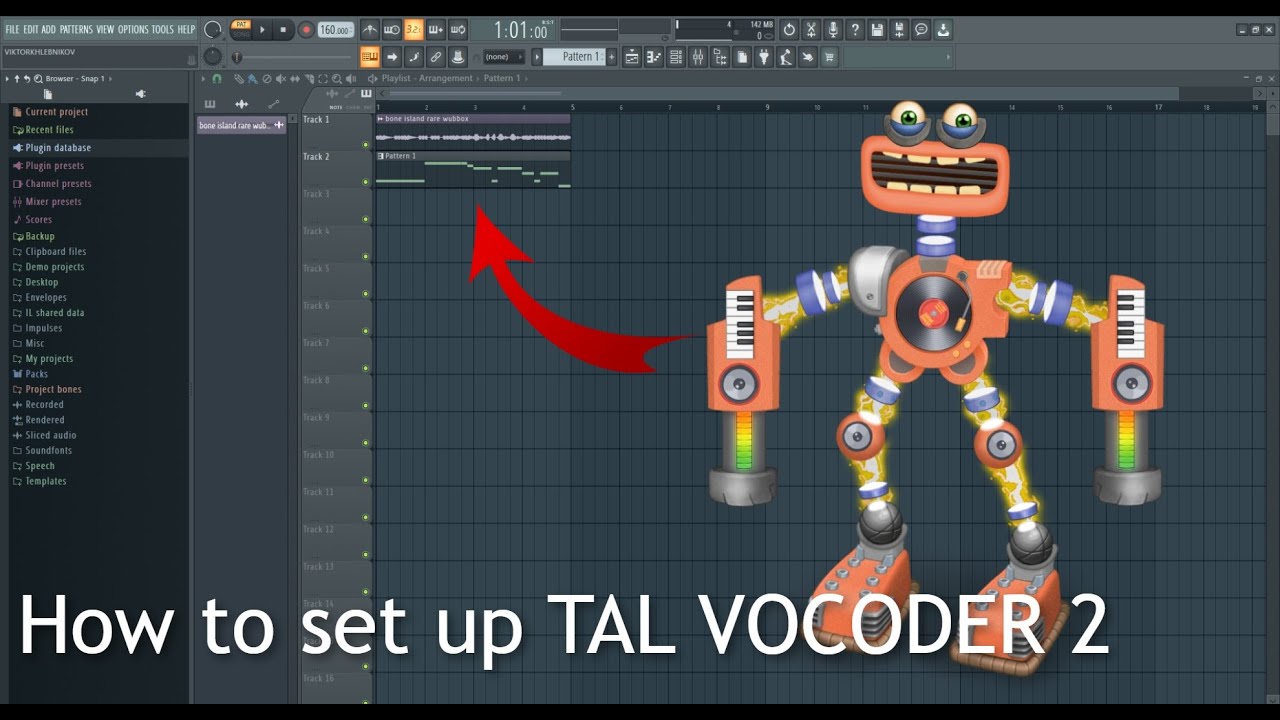The image size is (1280, 720).
Task: Click the note/clip grouping link icon
Action: (x=436, y=57)
